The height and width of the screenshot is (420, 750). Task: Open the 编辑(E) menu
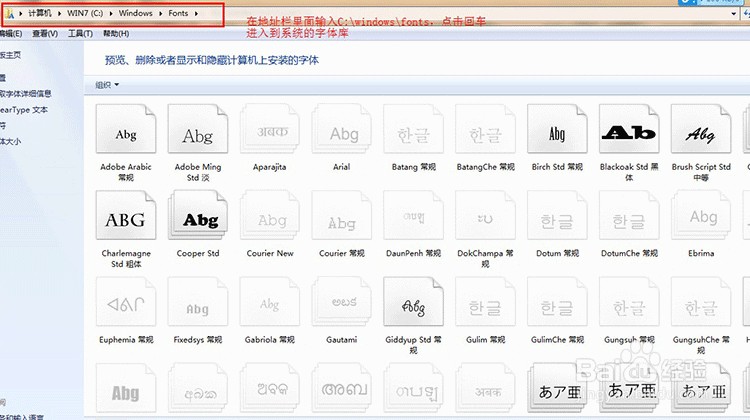click(11, 33)
